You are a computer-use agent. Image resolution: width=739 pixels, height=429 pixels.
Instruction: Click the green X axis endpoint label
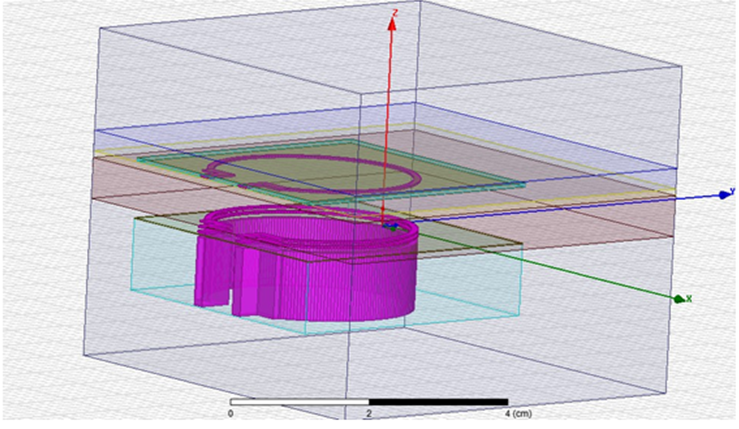[685, 298]
